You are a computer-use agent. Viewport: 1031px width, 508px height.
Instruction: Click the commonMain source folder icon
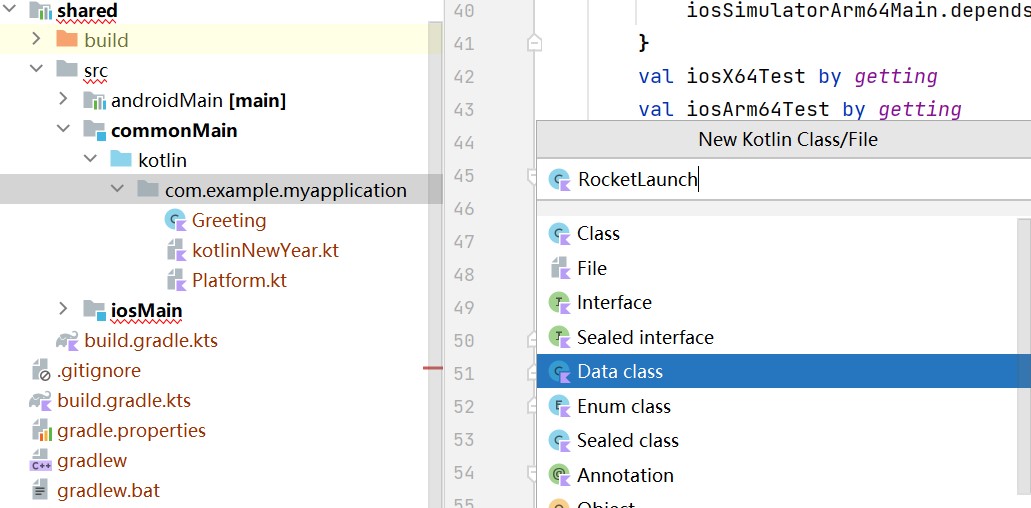pos(94,130)
